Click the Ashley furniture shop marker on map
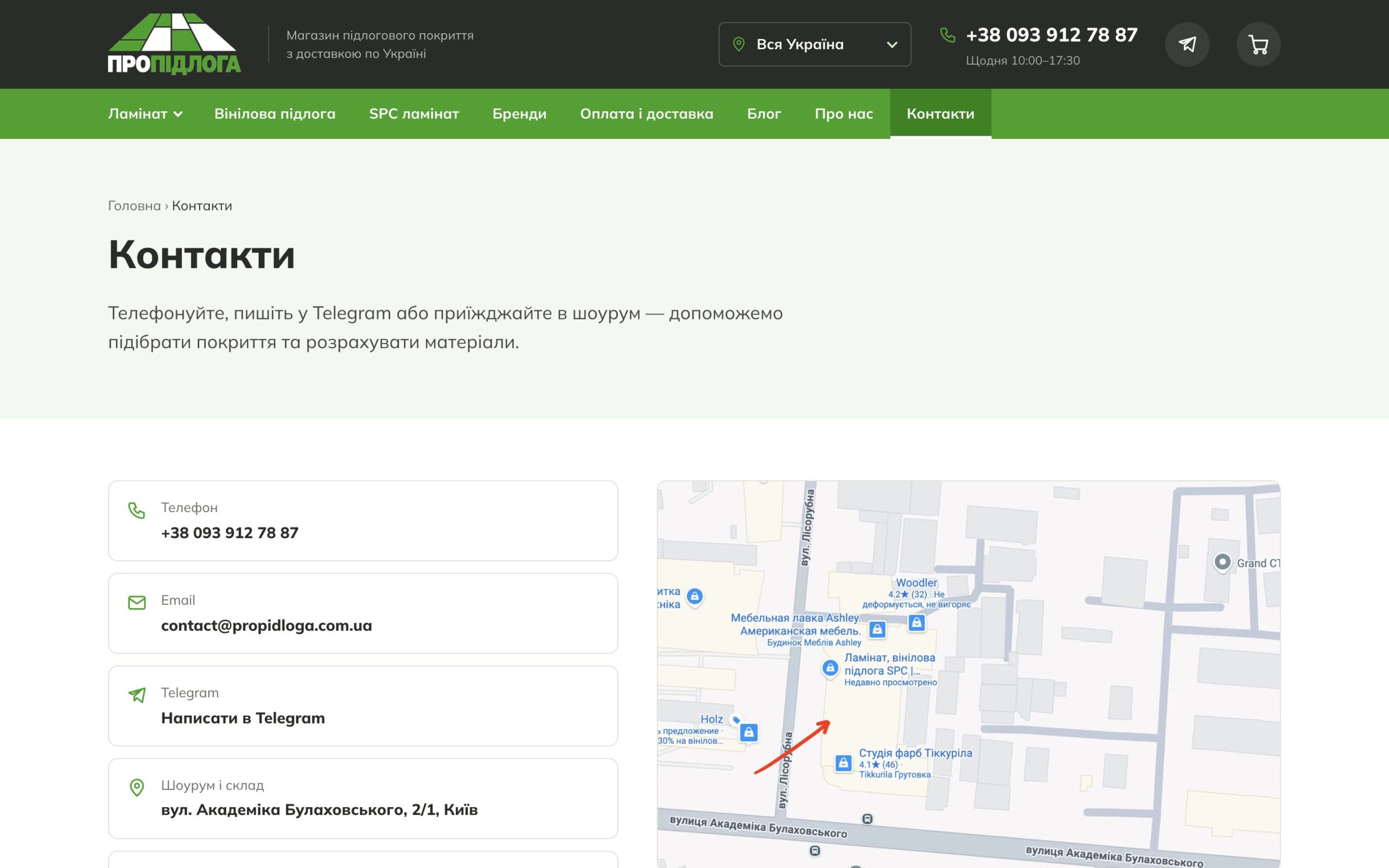 (877, 629)
